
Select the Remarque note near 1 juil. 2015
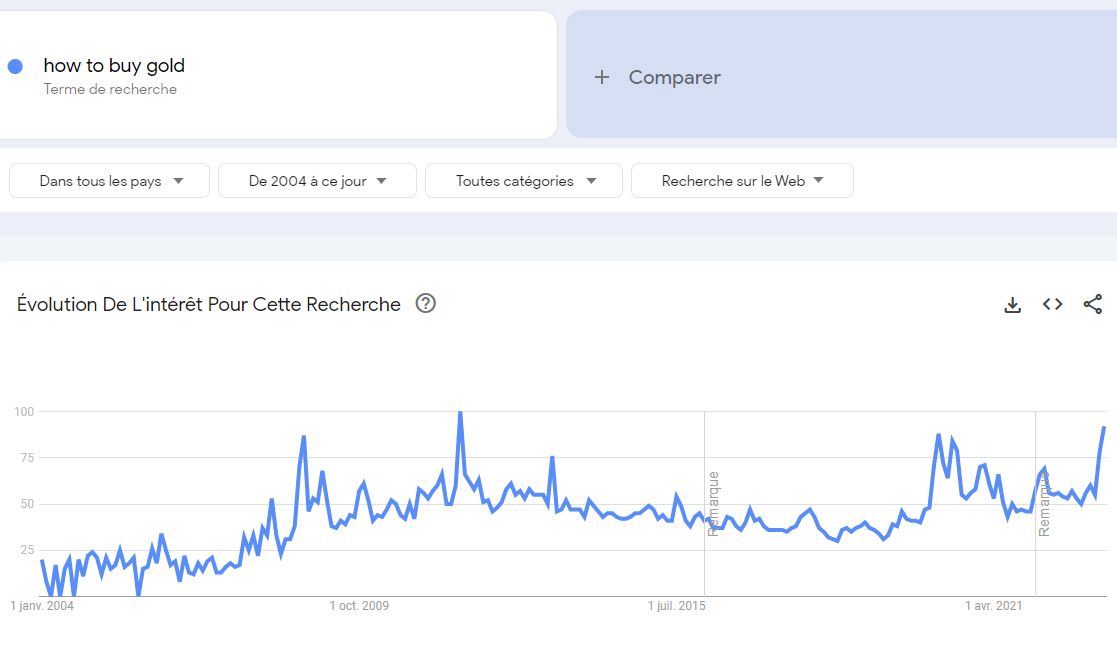point(714,504)
